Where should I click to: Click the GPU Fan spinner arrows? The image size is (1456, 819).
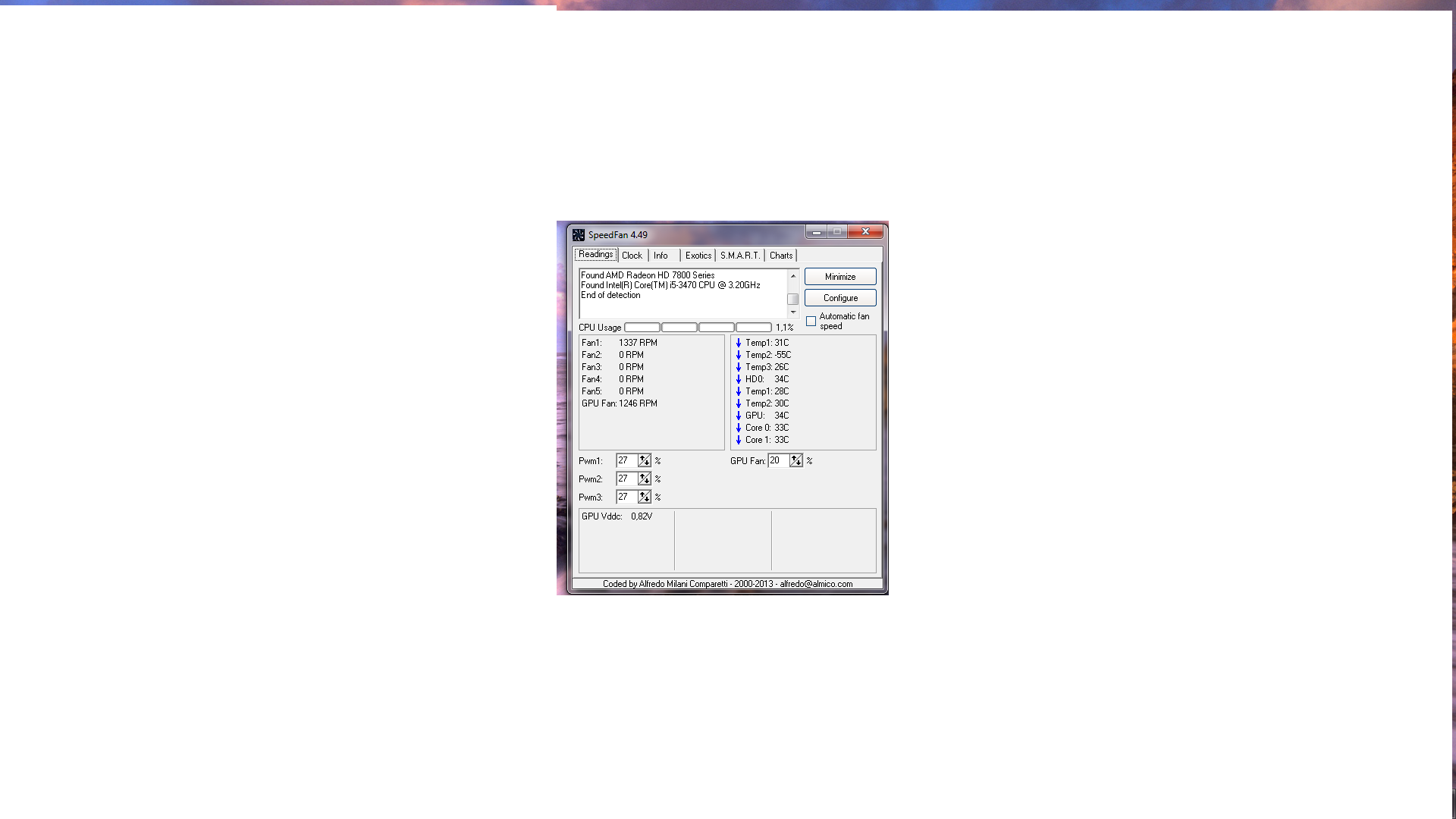click(x=796, y=460)
